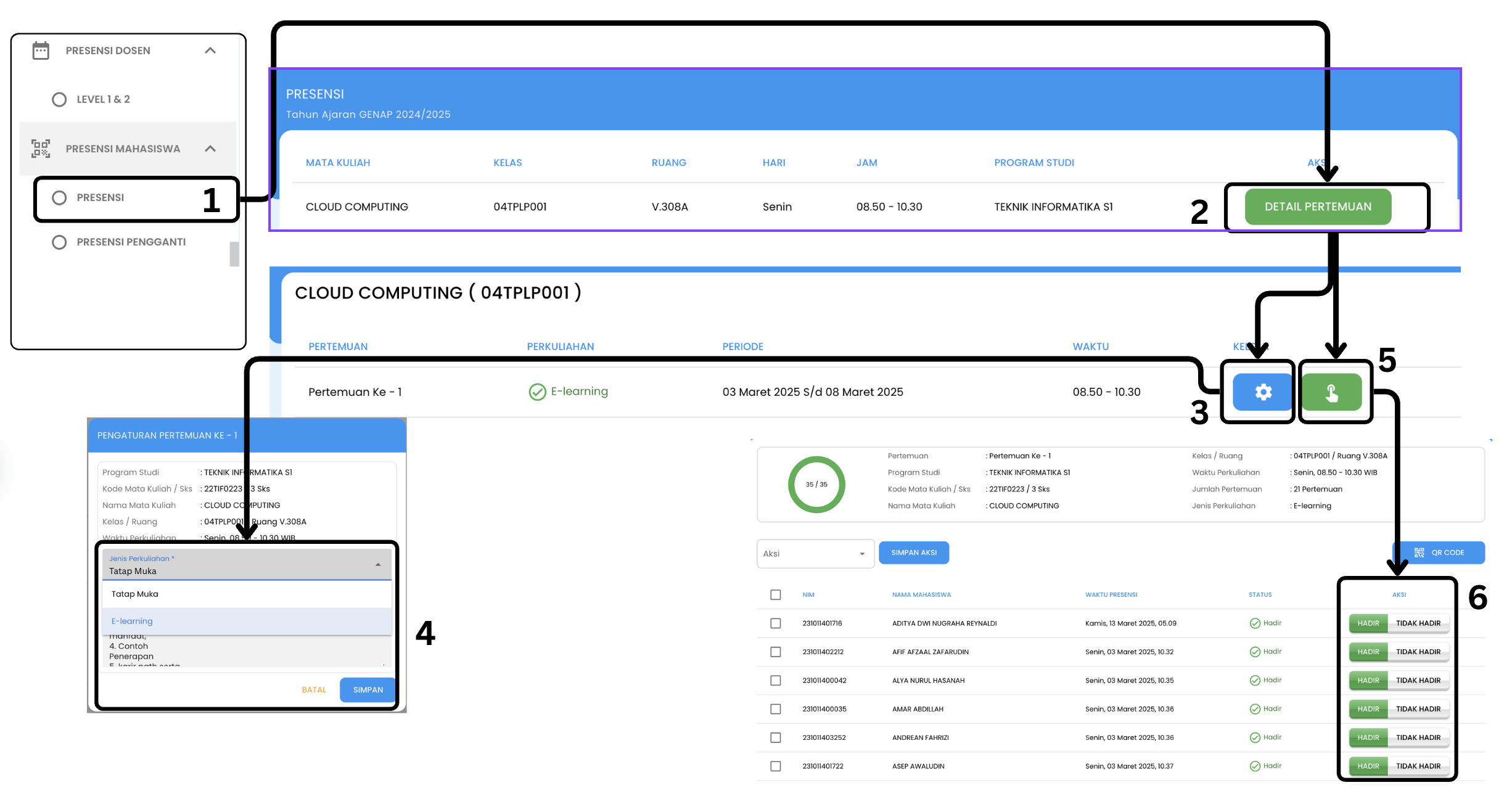This screenshot has height=793, width=1512.
Task: Click the Presensi Mahasiswa QR scan icon
Action: click(x=41, y=149)
